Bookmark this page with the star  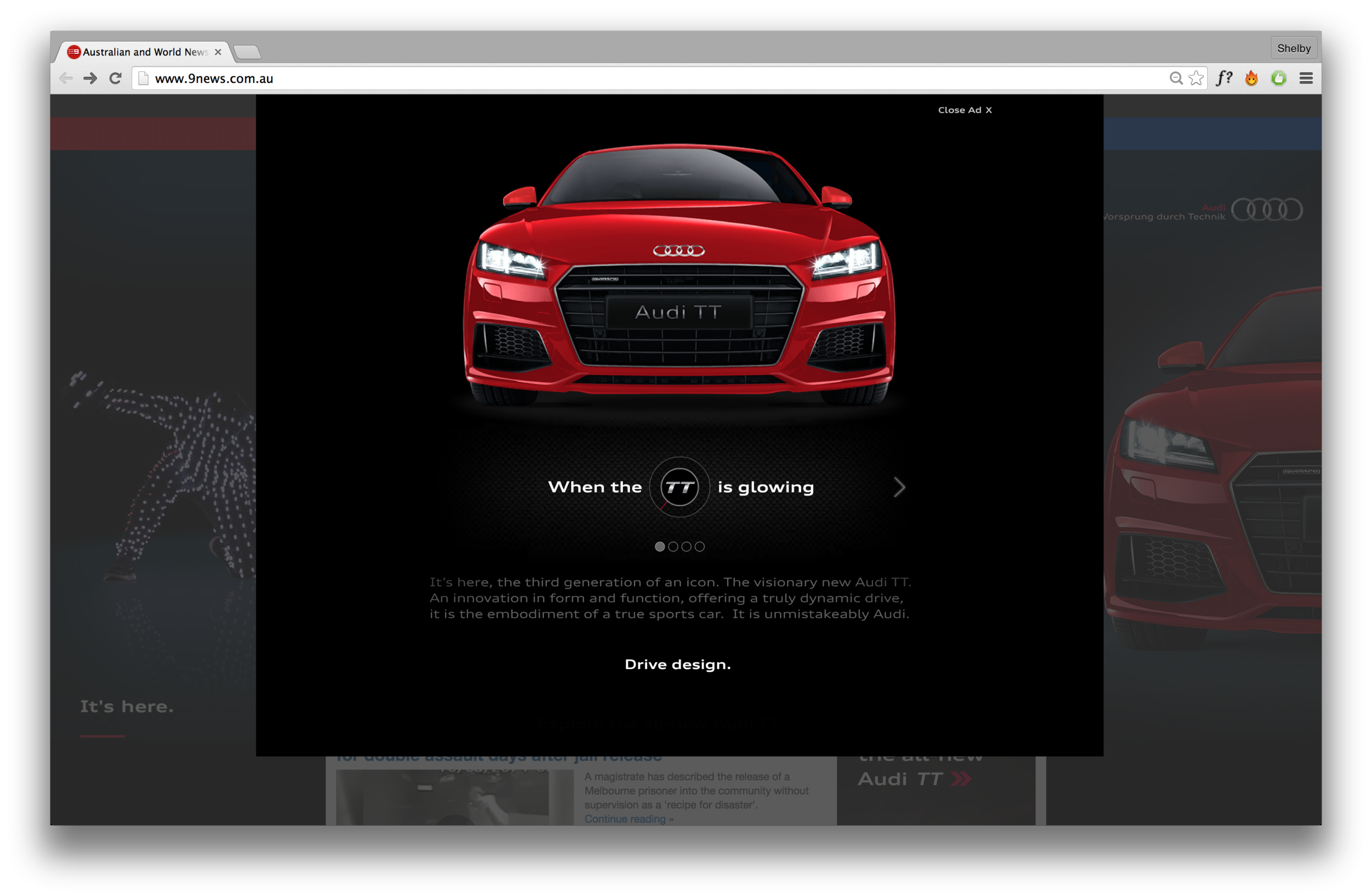point(1196,78)
